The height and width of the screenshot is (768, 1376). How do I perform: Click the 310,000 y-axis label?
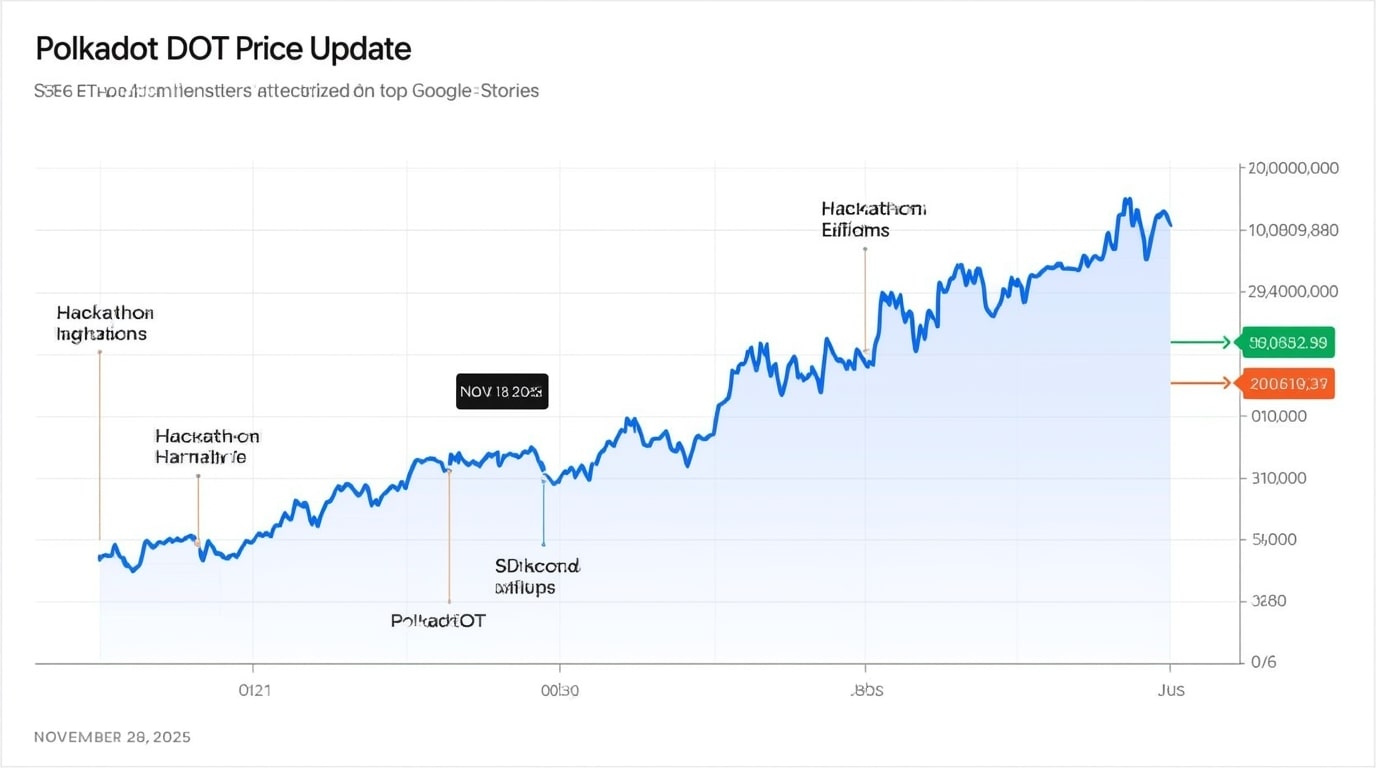[1279, 478]
